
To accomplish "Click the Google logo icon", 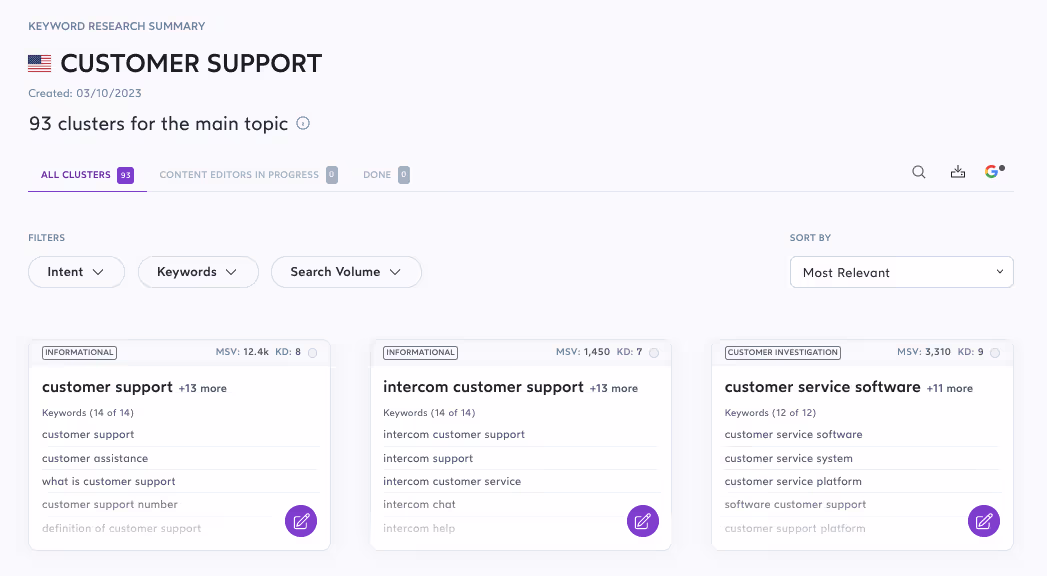I will 994,172.
